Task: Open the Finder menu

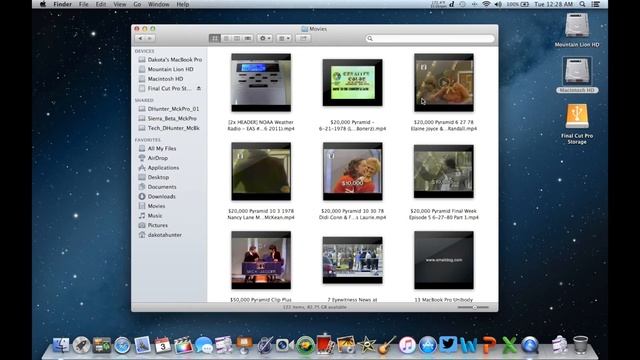Action: (62, 4)
